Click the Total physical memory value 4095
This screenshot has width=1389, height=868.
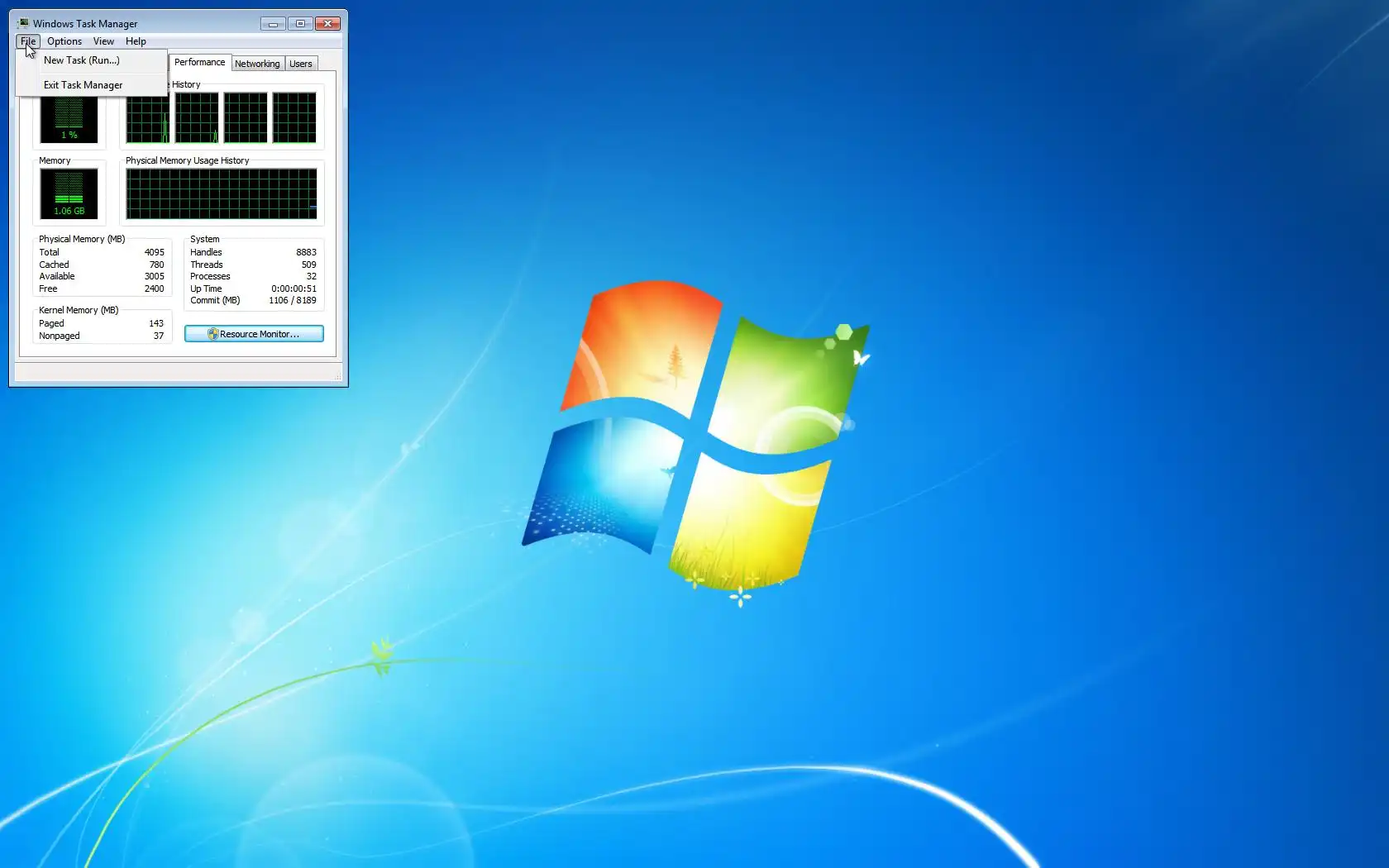tap(155, 252)
